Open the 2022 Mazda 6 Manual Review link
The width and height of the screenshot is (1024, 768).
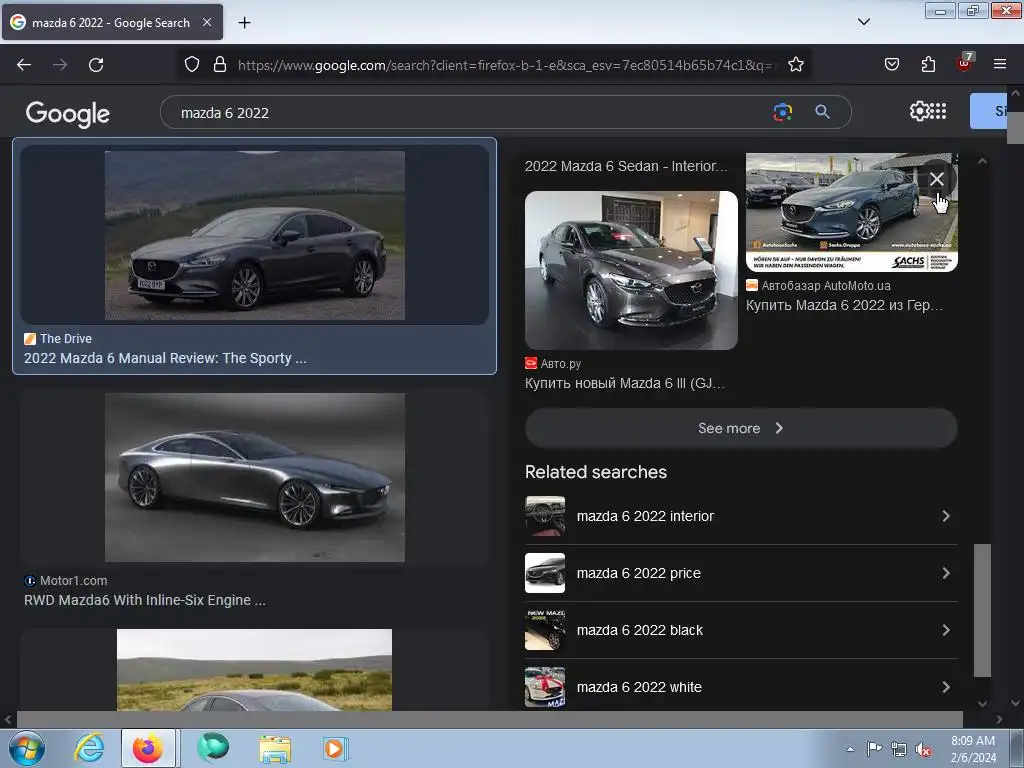pyautogui.click(x=165, y=358)
